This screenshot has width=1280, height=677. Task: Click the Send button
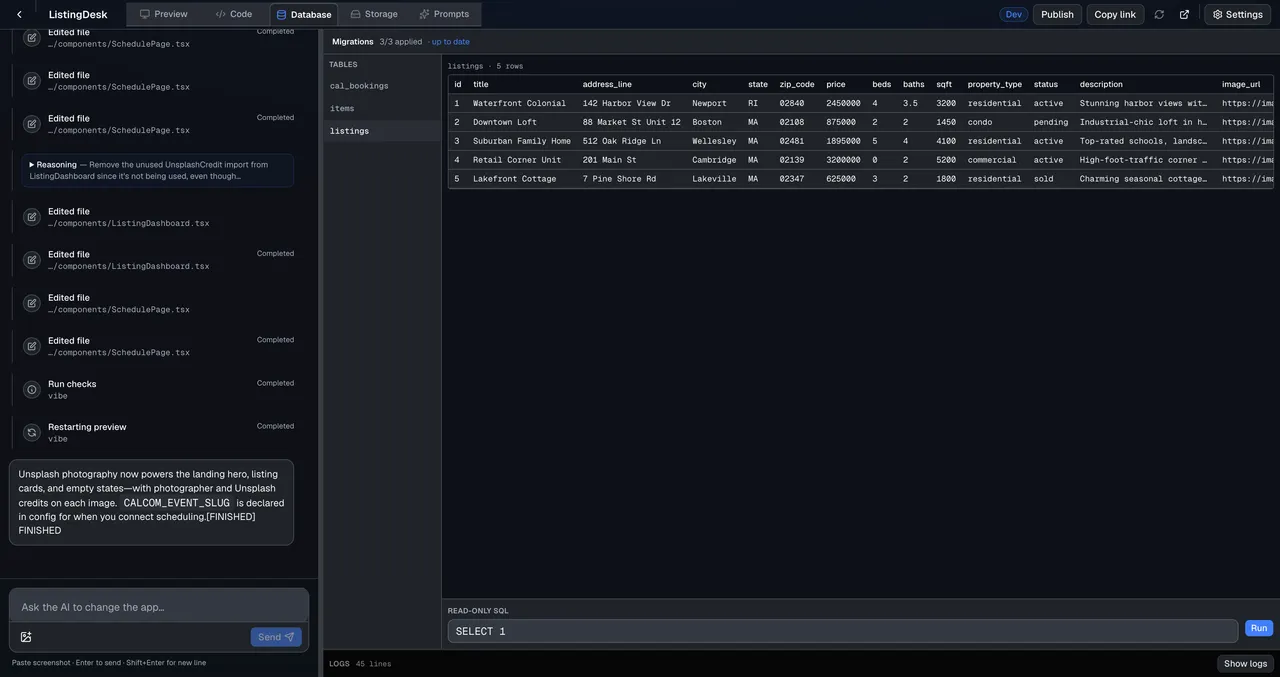(x=276, y=637)
